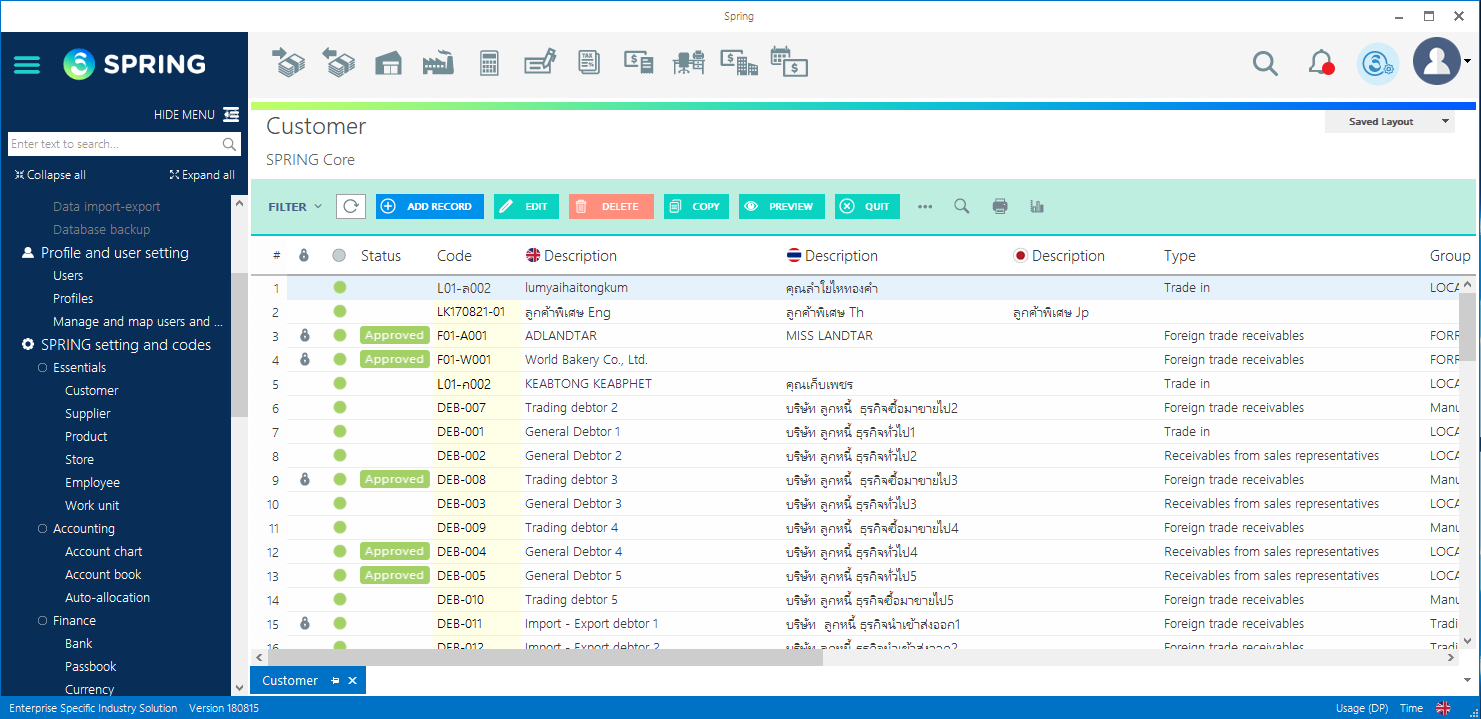Screen dimensions: 1481x719
Task: Open the warehouse module icon
Action: coord(388,63)
